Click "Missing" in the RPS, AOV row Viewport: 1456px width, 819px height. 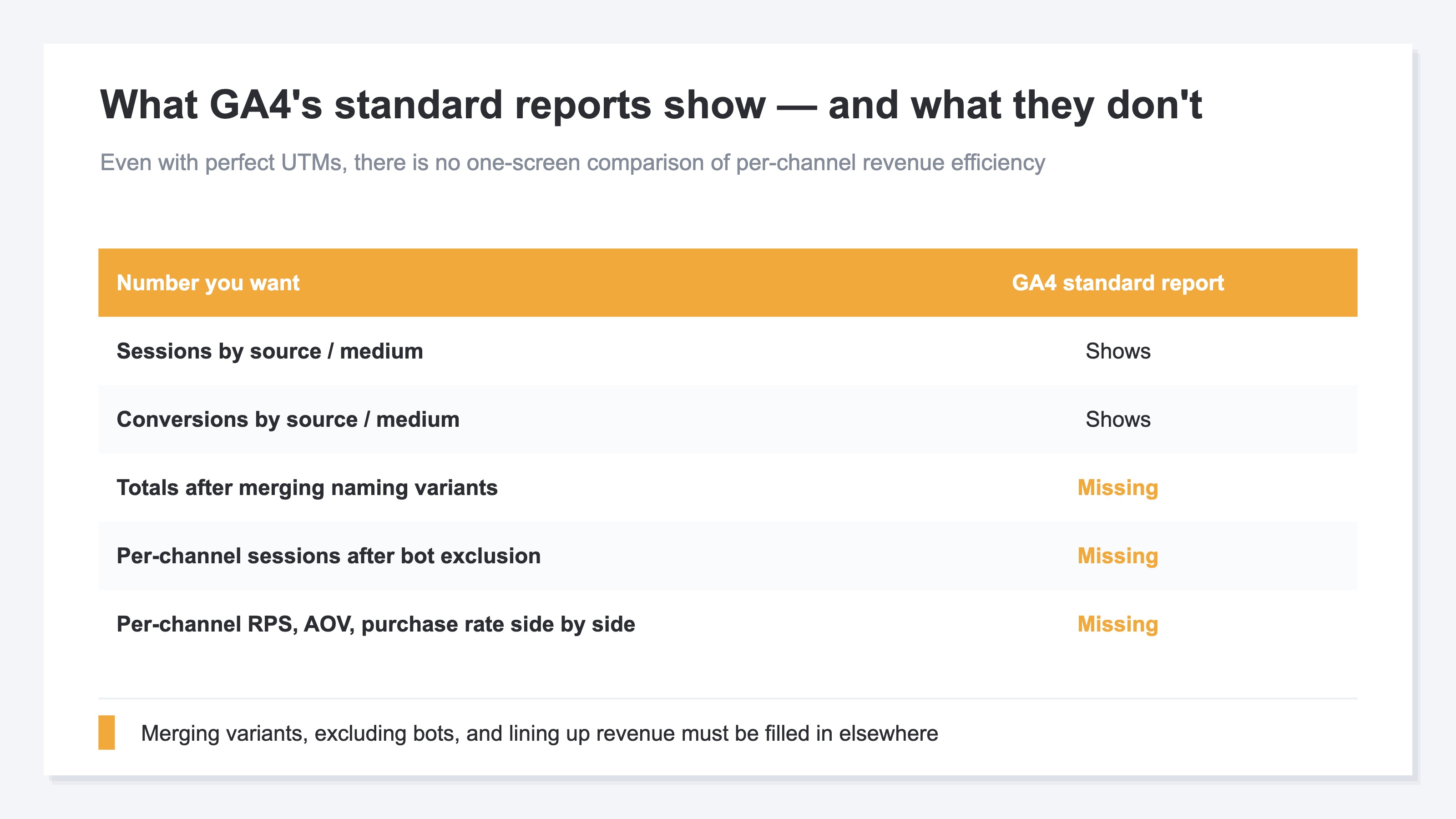[1117, 625]
